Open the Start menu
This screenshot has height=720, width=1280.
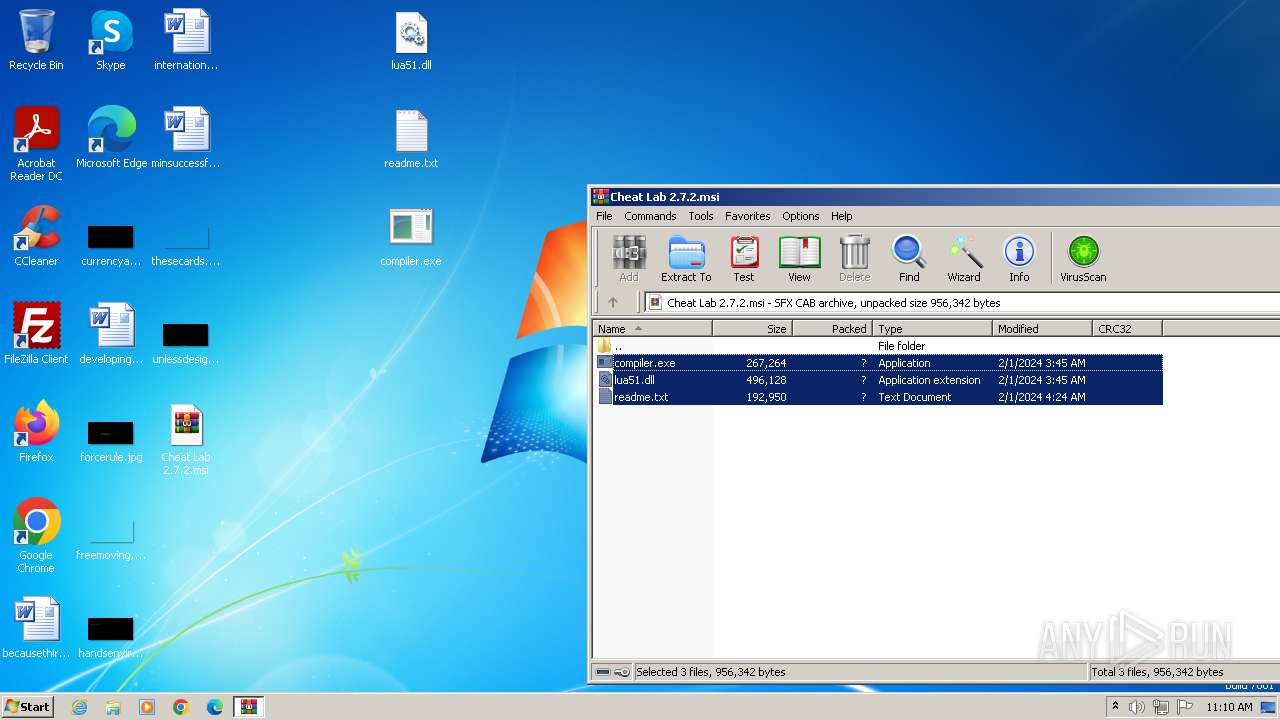pyautogui.click(x=27, y=706)
